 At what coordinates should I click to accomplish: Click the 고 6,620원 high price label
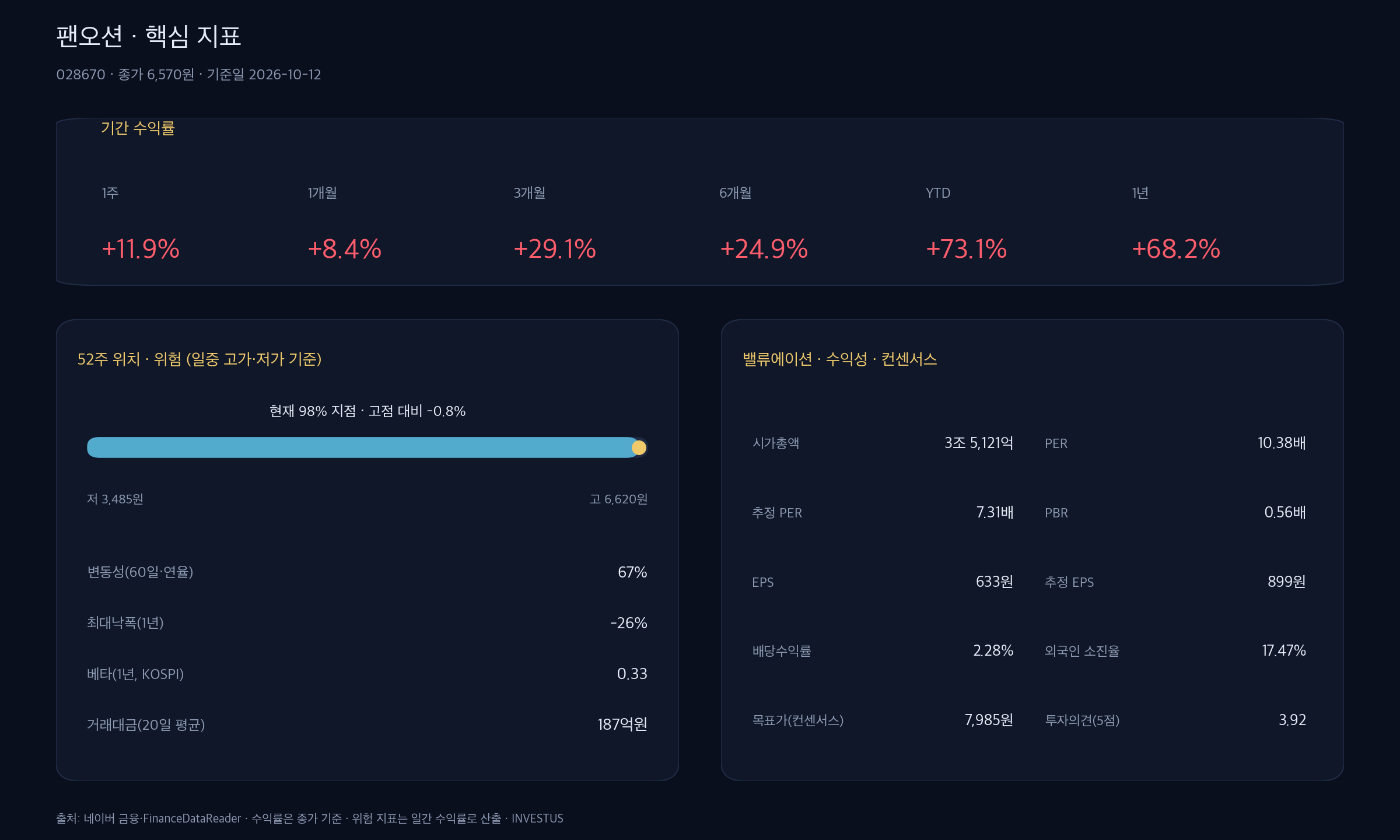point(618,499)
